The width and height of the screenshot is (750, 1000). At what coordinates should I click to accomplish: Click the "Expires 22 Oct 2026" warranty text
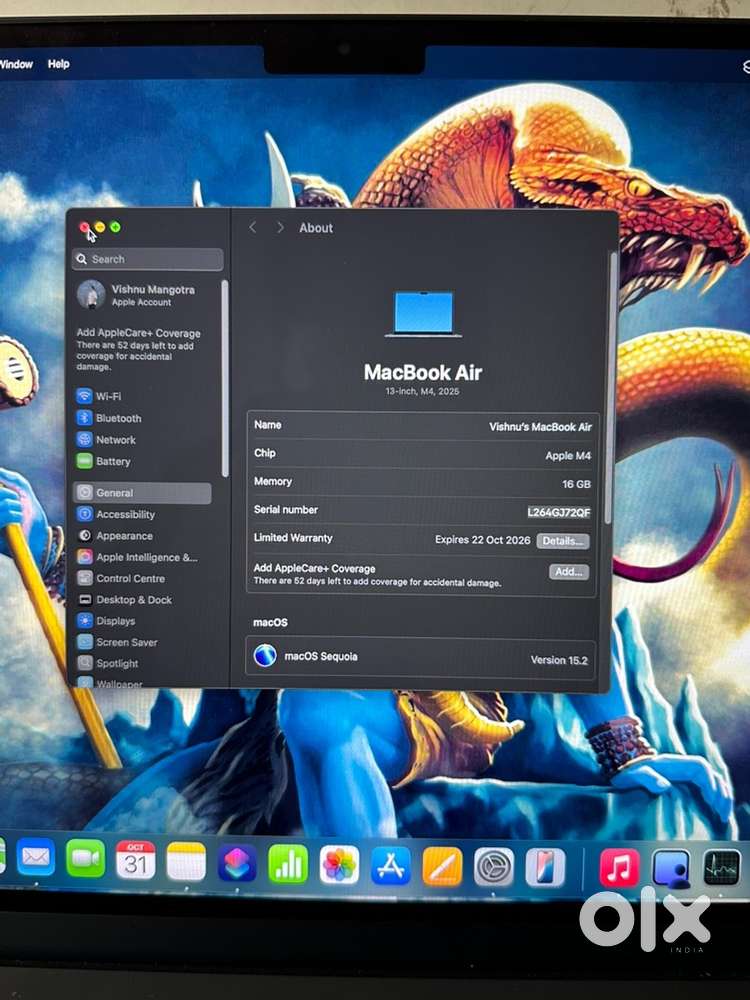[483, 540]
